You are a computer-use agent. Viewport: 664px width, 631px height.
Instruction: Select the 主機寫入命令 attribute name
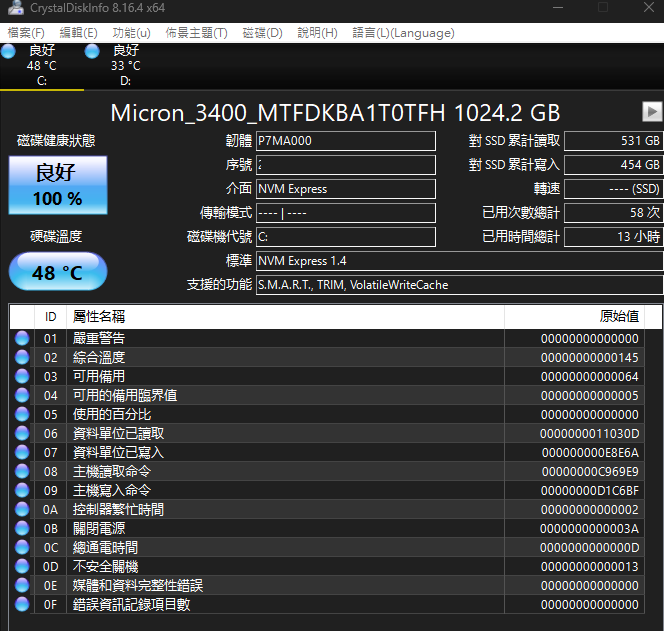(x=112, y=490)
